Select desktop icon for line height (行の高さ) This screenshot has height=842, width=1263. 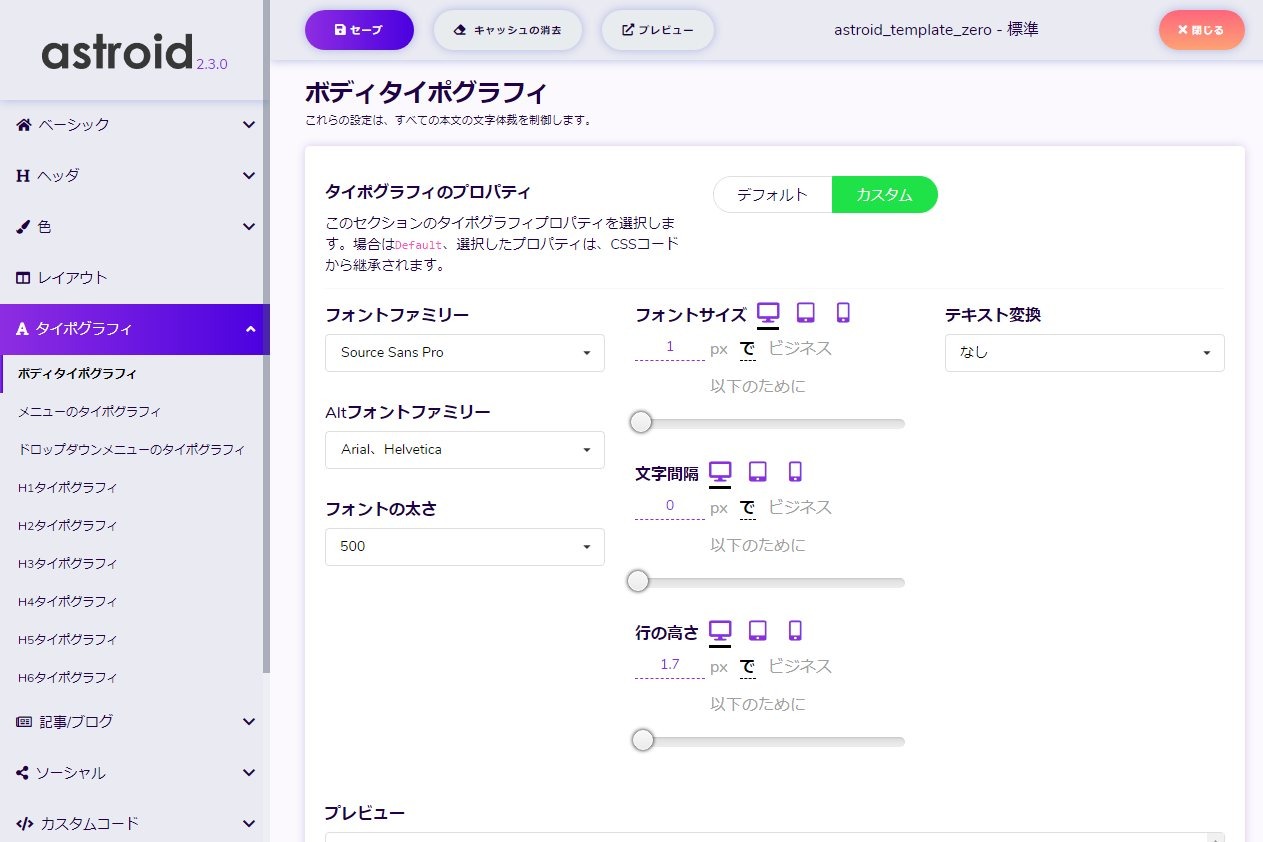(720, 630)
